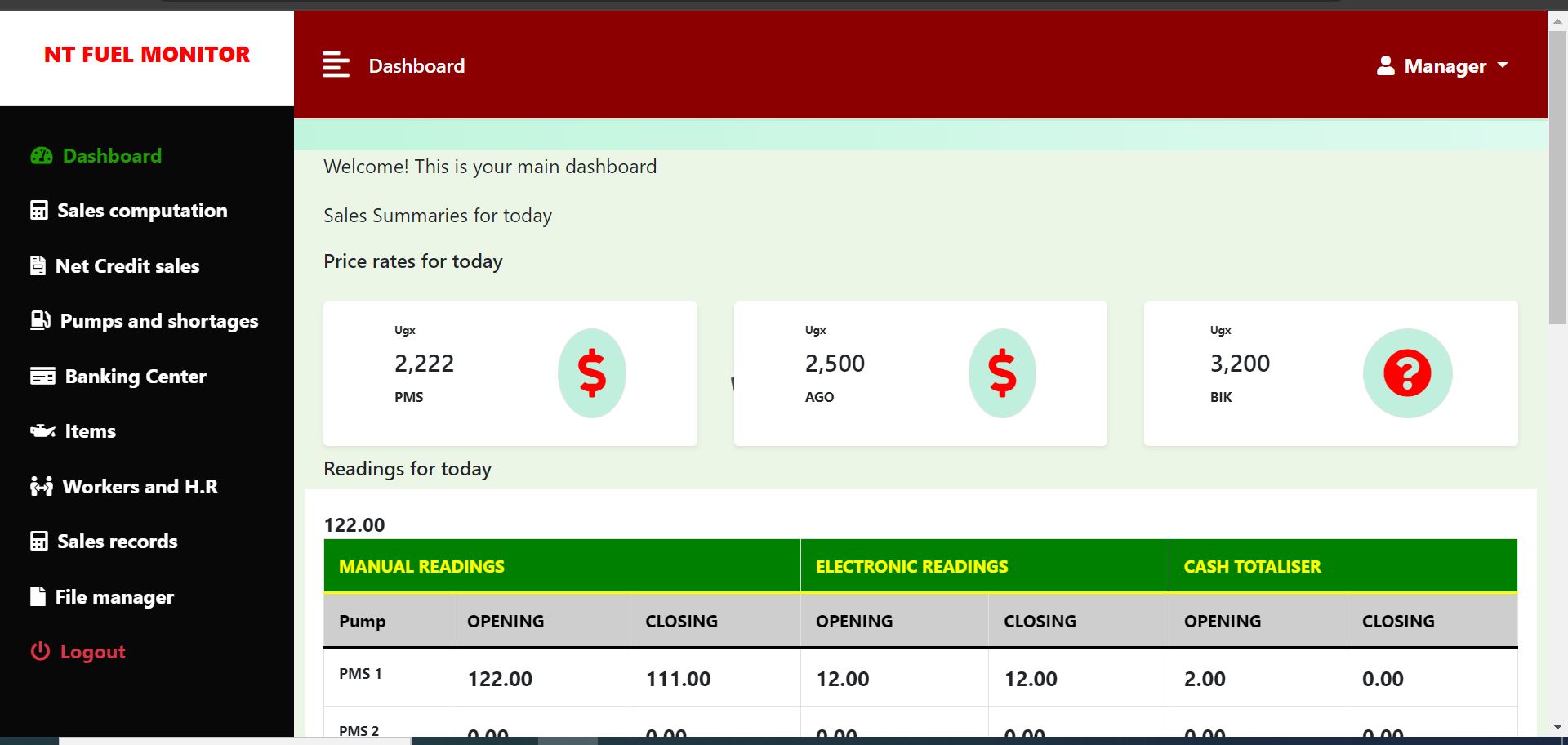1568x745 pixels.
Task: Click the Dashboard gauge icon in sidebar
Action: pos(41,156)
